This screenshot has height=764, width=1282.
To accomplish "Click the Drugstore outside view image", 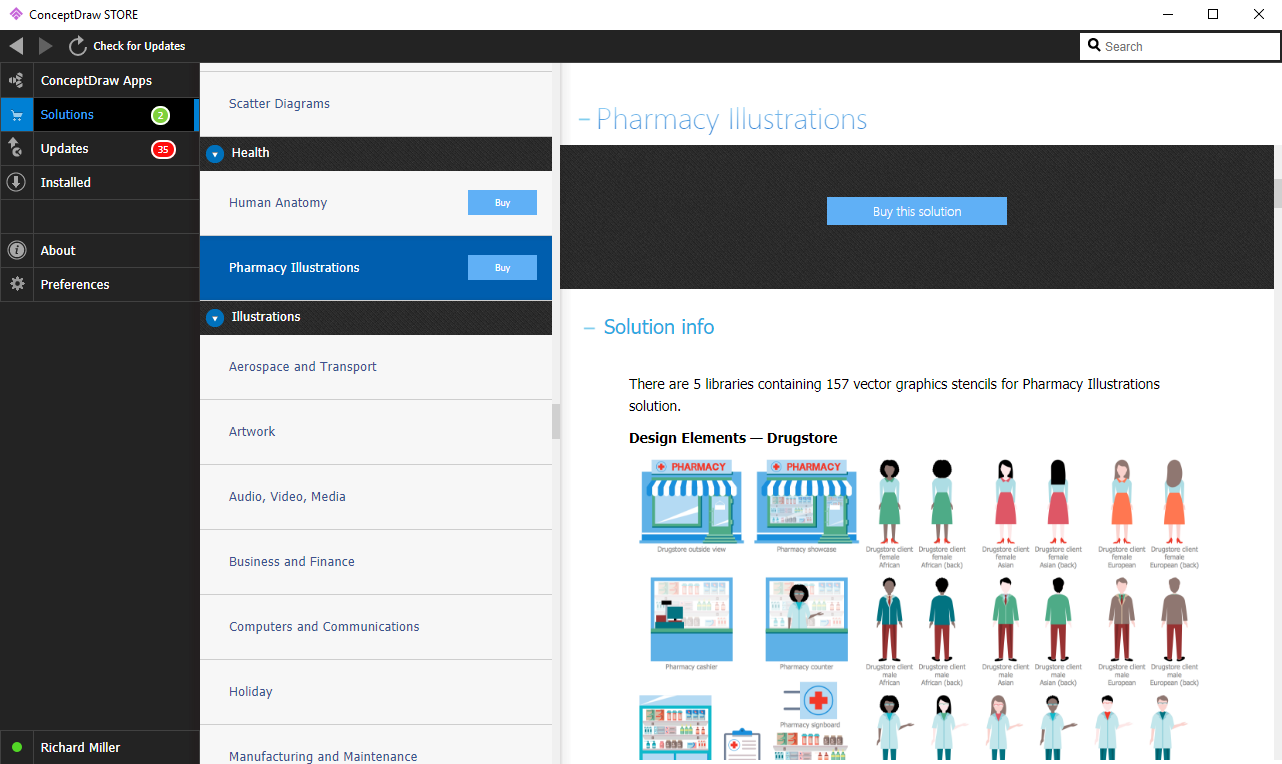I will tap(692, 501).
